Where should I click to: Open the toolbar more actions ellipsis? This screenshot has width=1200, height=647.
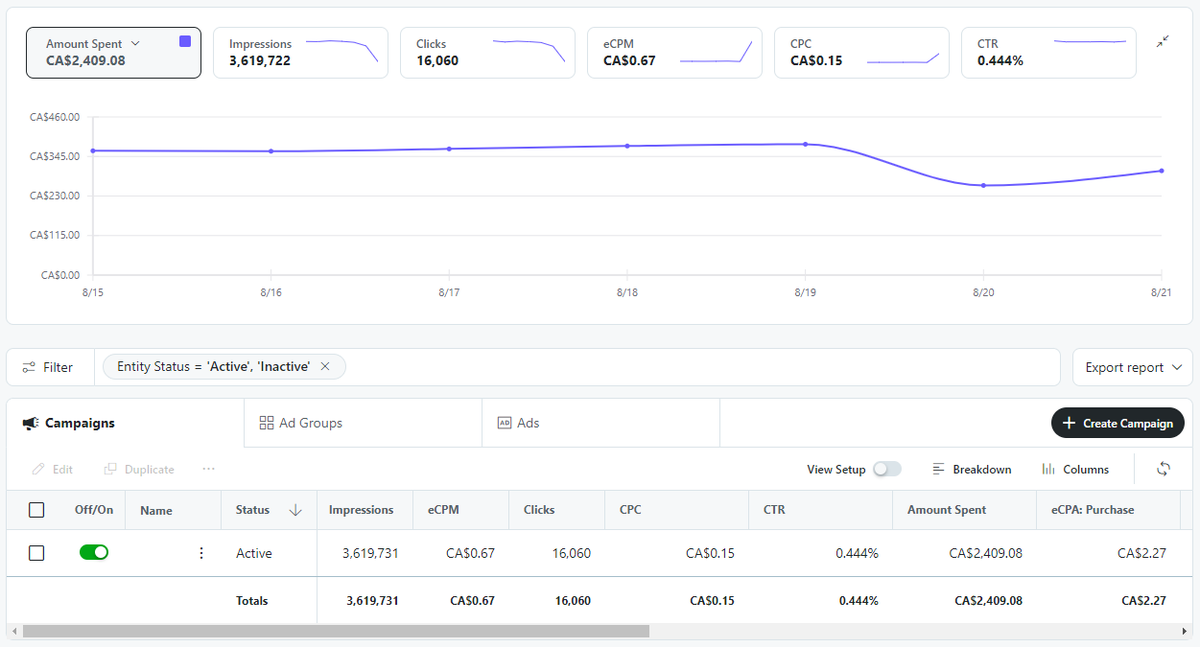208,468
